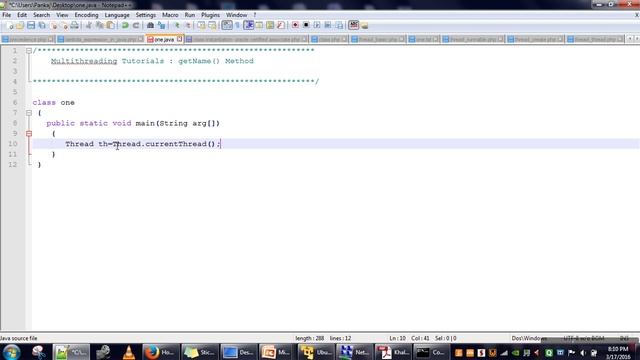The height and width of the screenshot is (360, 640).
Task: Click the Playback recorded macro icon
Action: [x=317, y=25]
